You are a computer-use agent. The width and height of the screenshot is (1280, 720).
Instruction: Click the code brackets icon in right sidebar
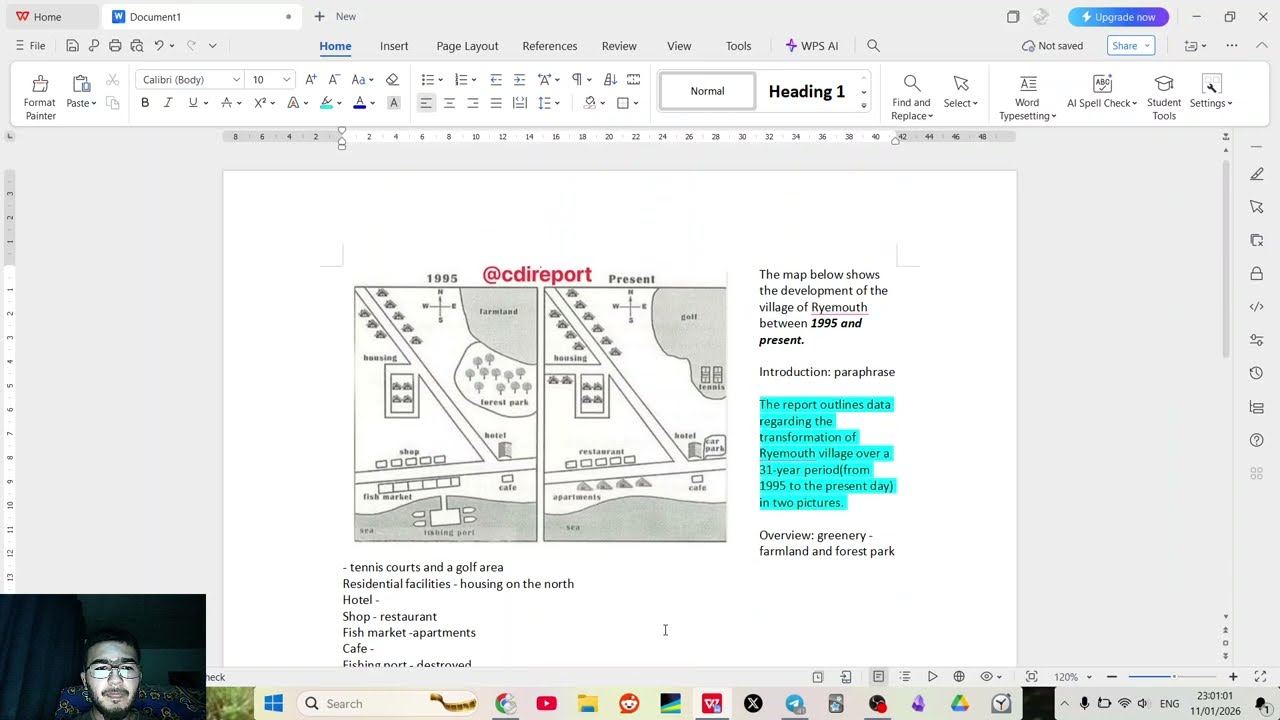pos(1257,307)
